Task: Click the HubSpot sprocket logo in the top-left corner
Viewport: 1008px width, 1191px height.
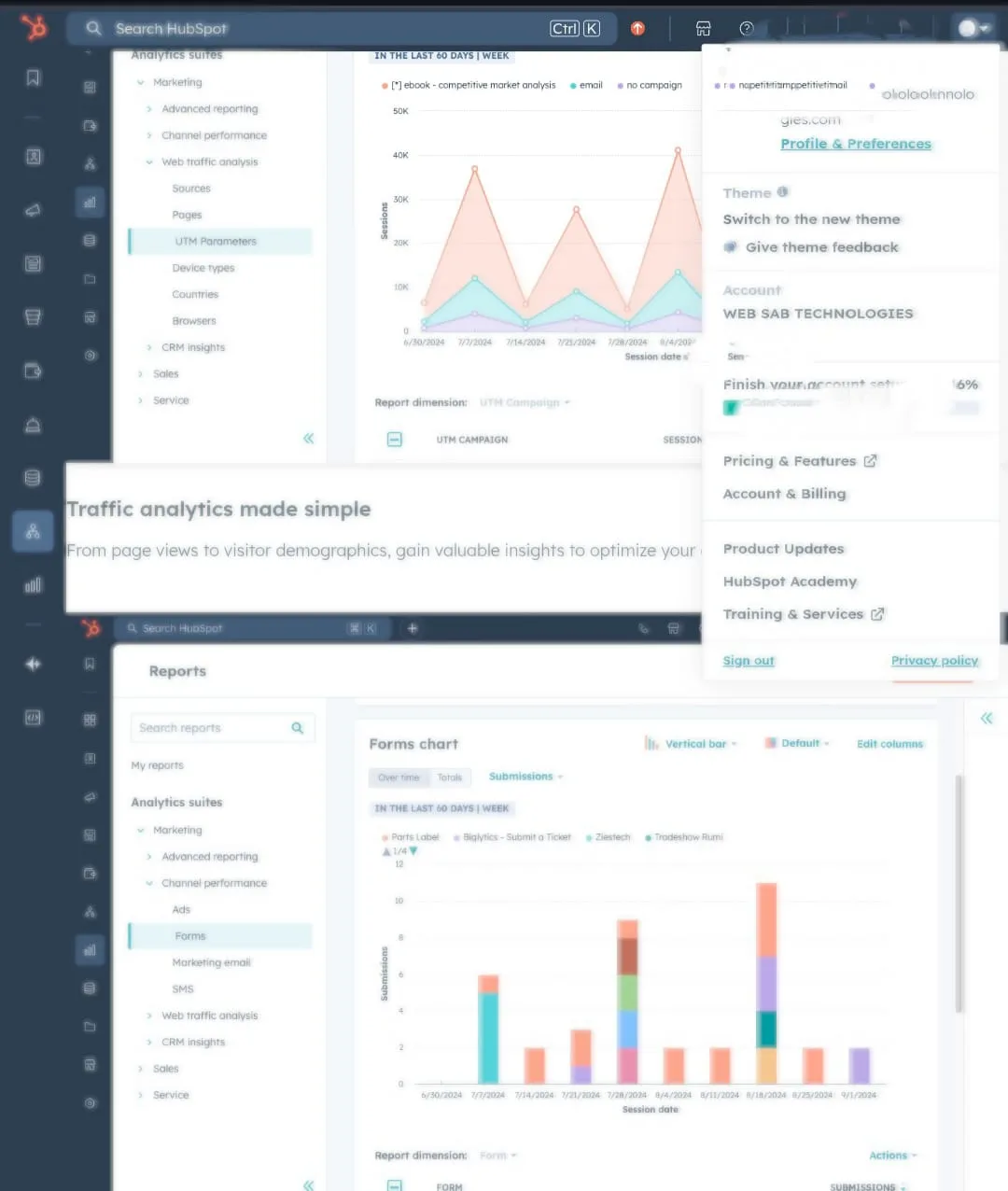Action: pos(34,28)
